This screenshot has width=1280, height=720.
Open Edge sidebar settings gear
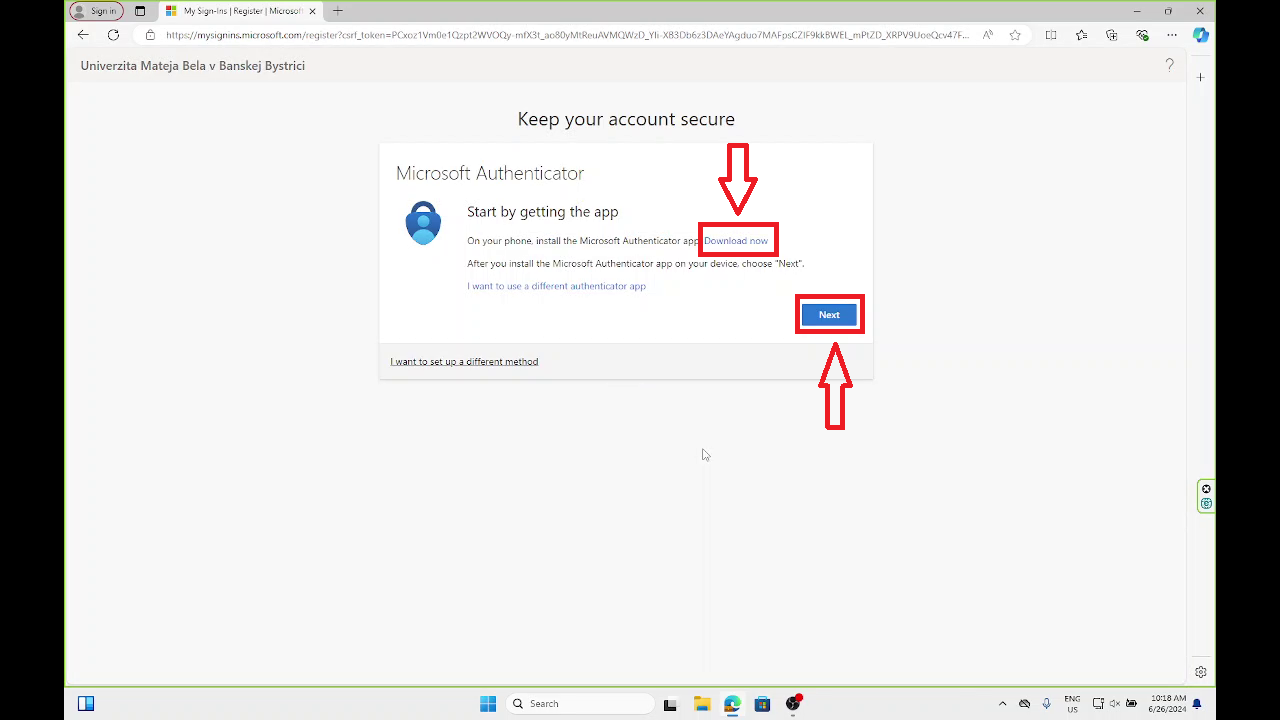click(x=1201, y=672)
